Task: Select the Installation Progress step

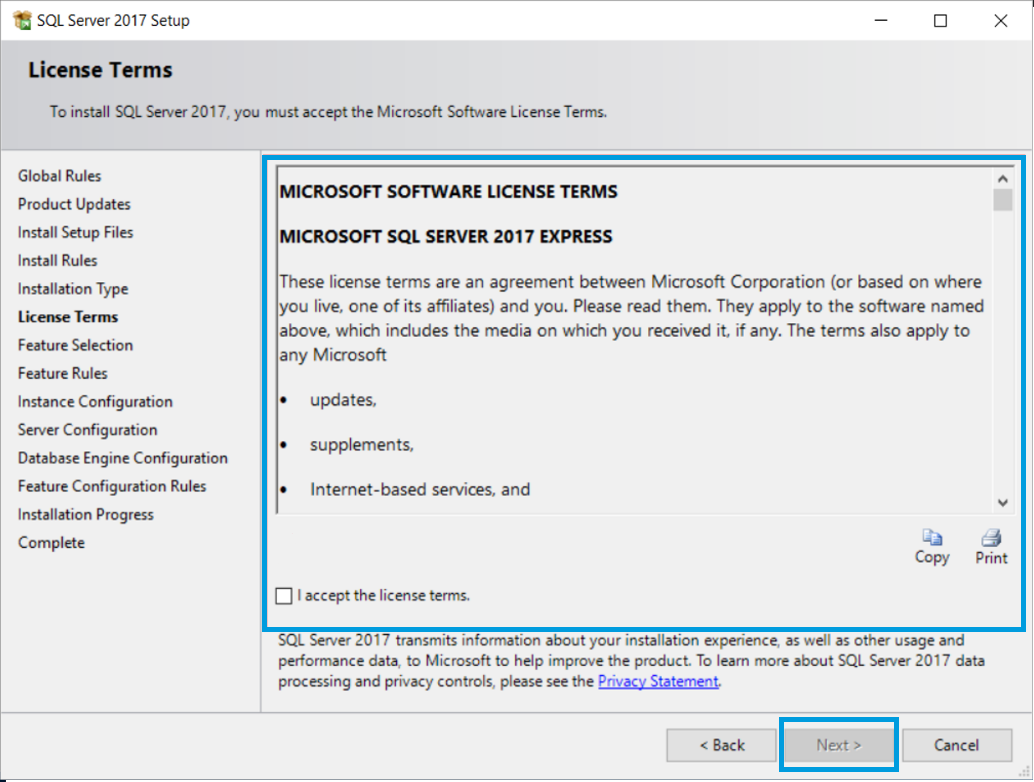Action: point(86,515)
